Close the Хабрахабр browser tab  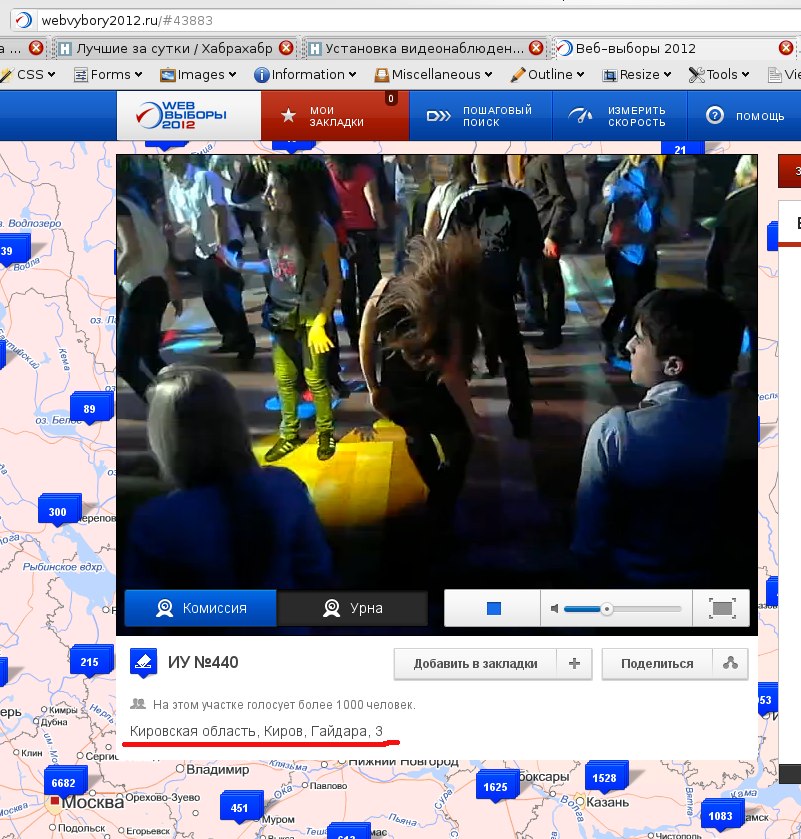[287, 47]
